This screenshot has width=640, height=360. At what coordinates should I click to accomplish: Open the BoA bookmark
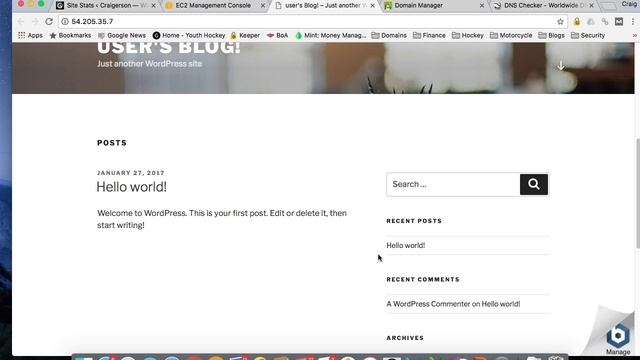pyautogui.click(x=278, y=36)
